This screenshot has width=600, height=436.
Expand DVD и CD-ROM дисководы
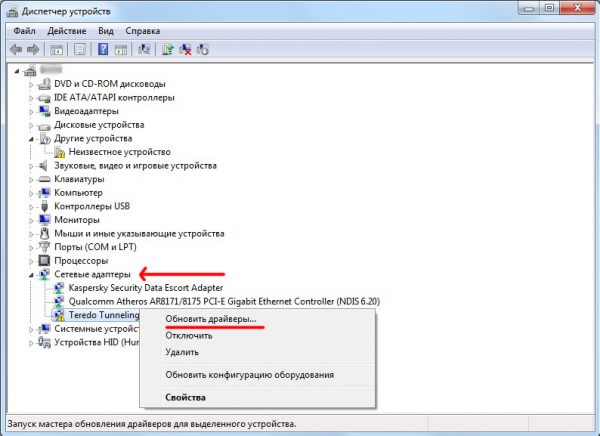pos(31,84)
